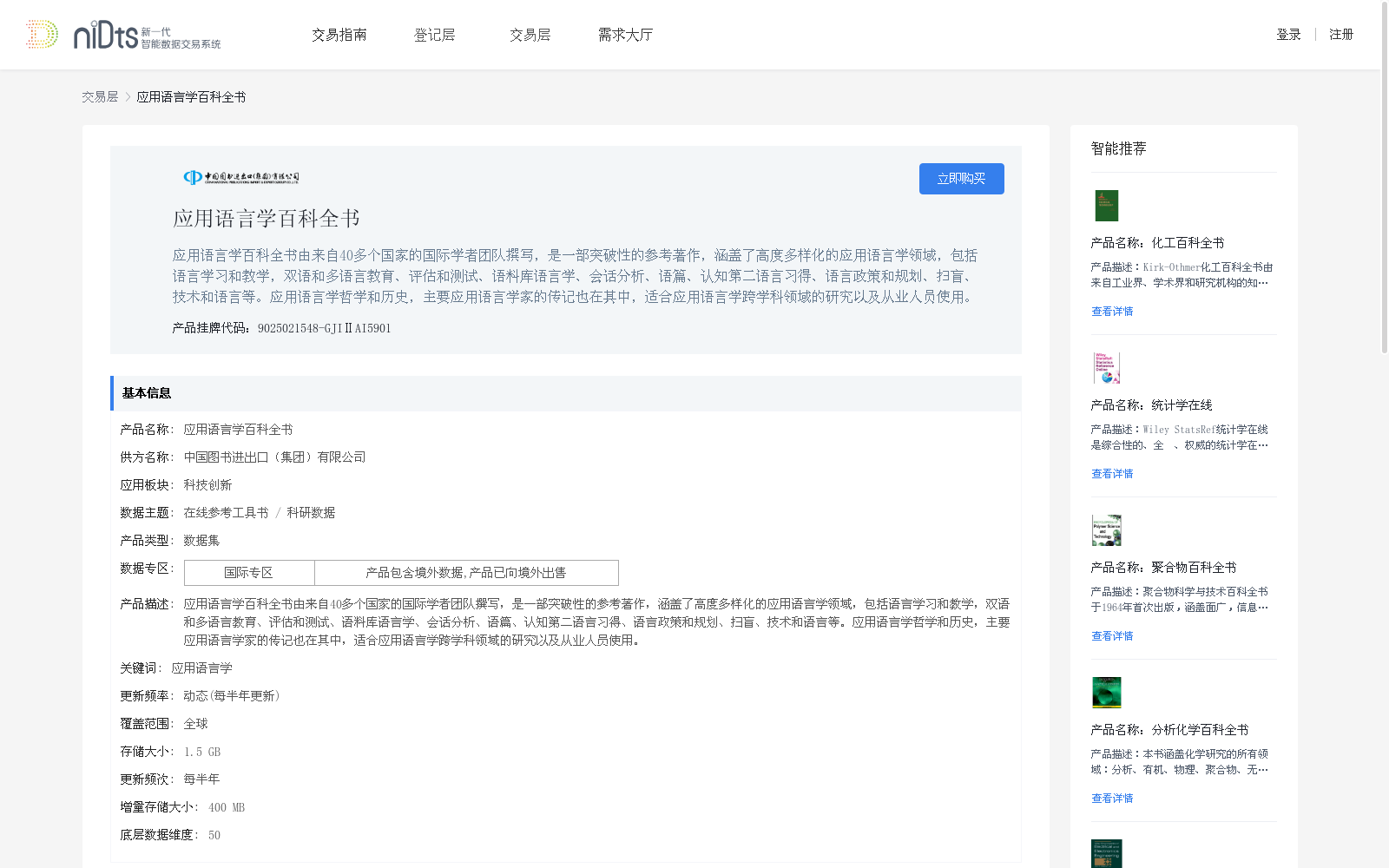Image resolution: width=1389 pixels, height=868 pixels.
Task: Open the 聚合物百科全书 cover thumbnail
Action: [1107, 530]
